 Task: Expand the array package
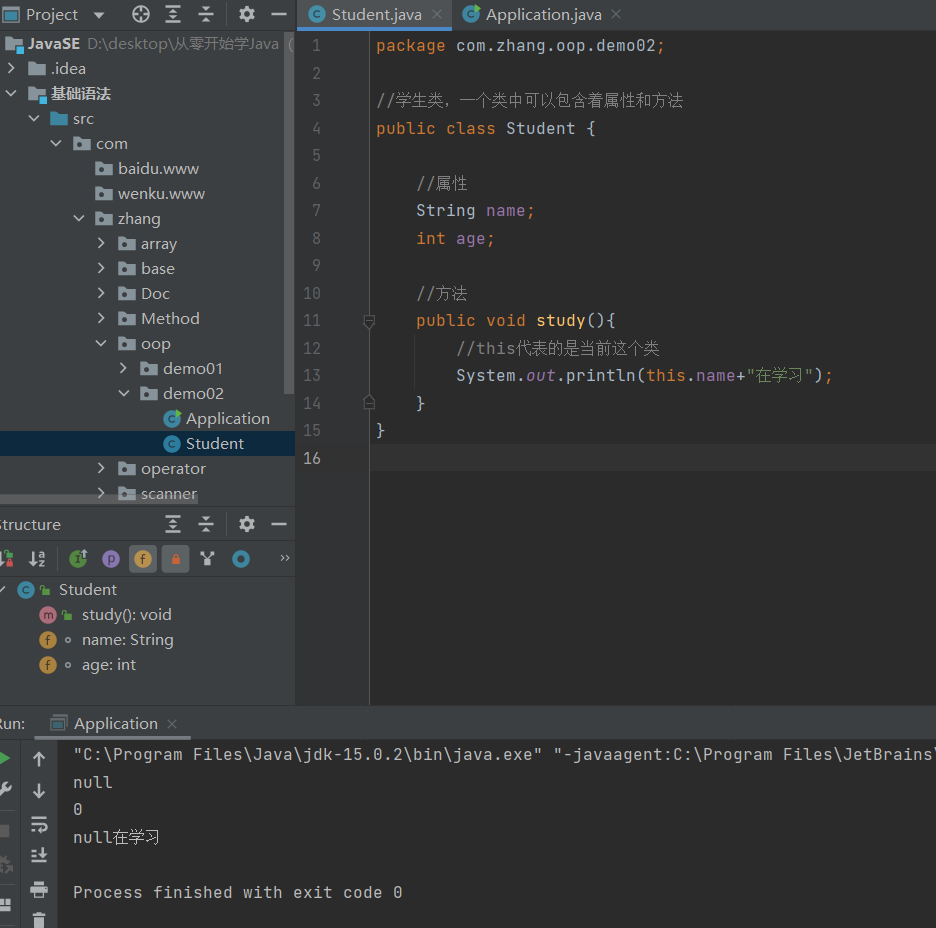(x=101, y=243)
